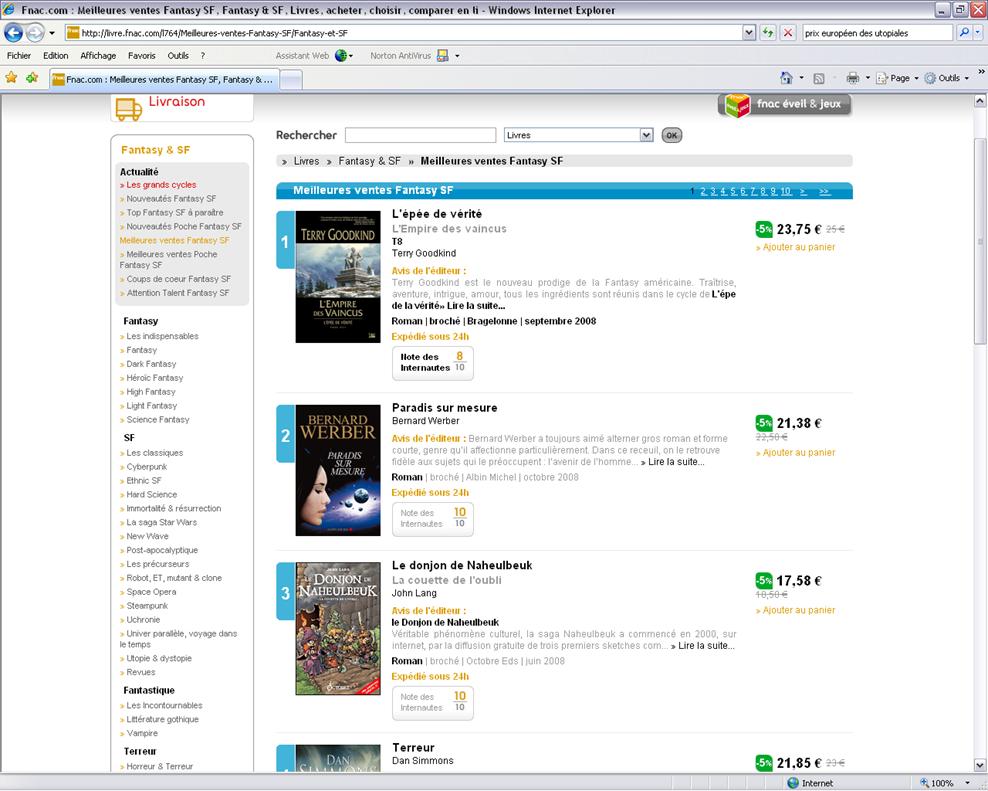
Task: Click the Norton AntiVirus icon
Action: tap(443, 55)
